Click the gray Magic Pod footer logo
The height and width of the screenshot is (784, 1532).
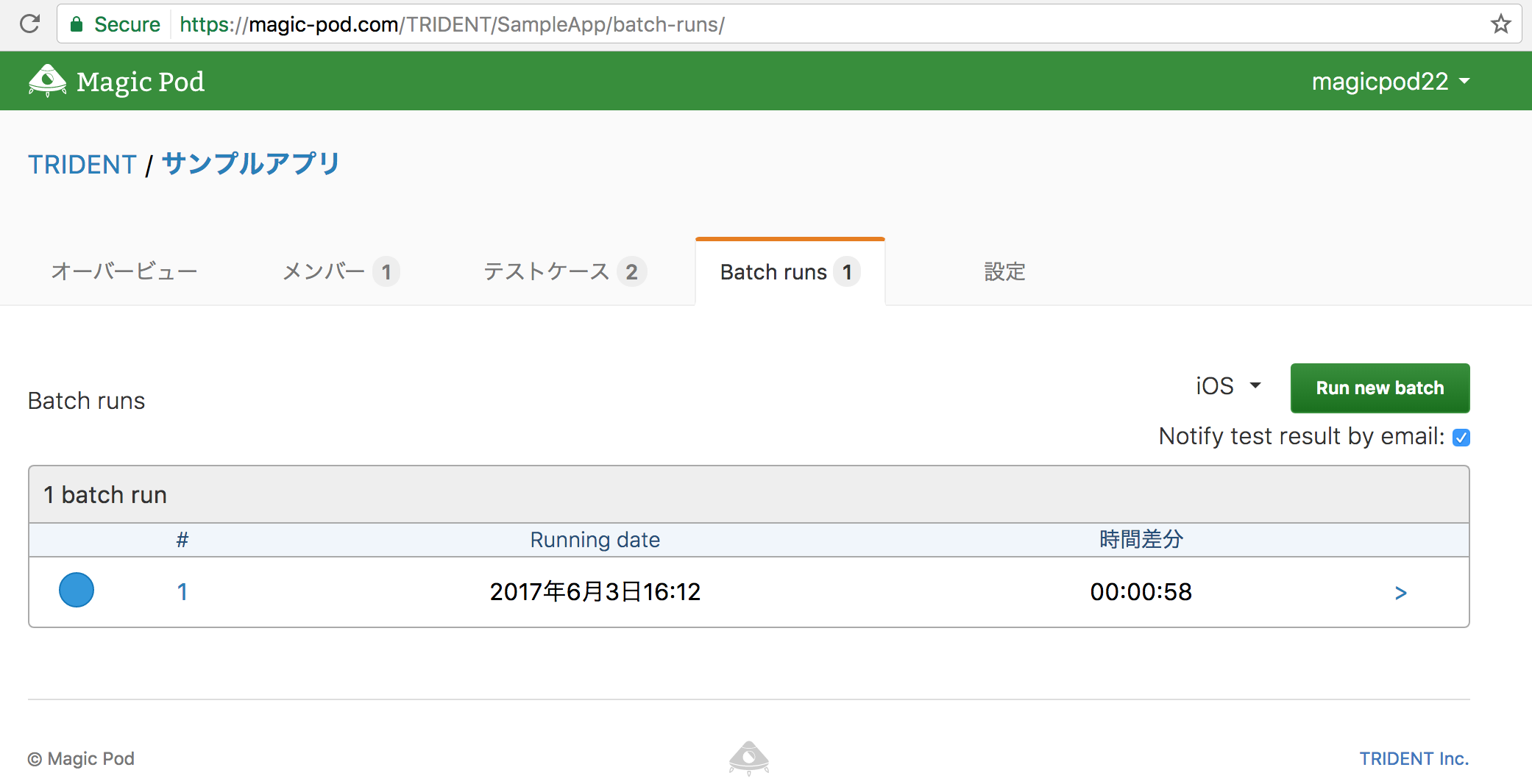[x=749, y=758]
